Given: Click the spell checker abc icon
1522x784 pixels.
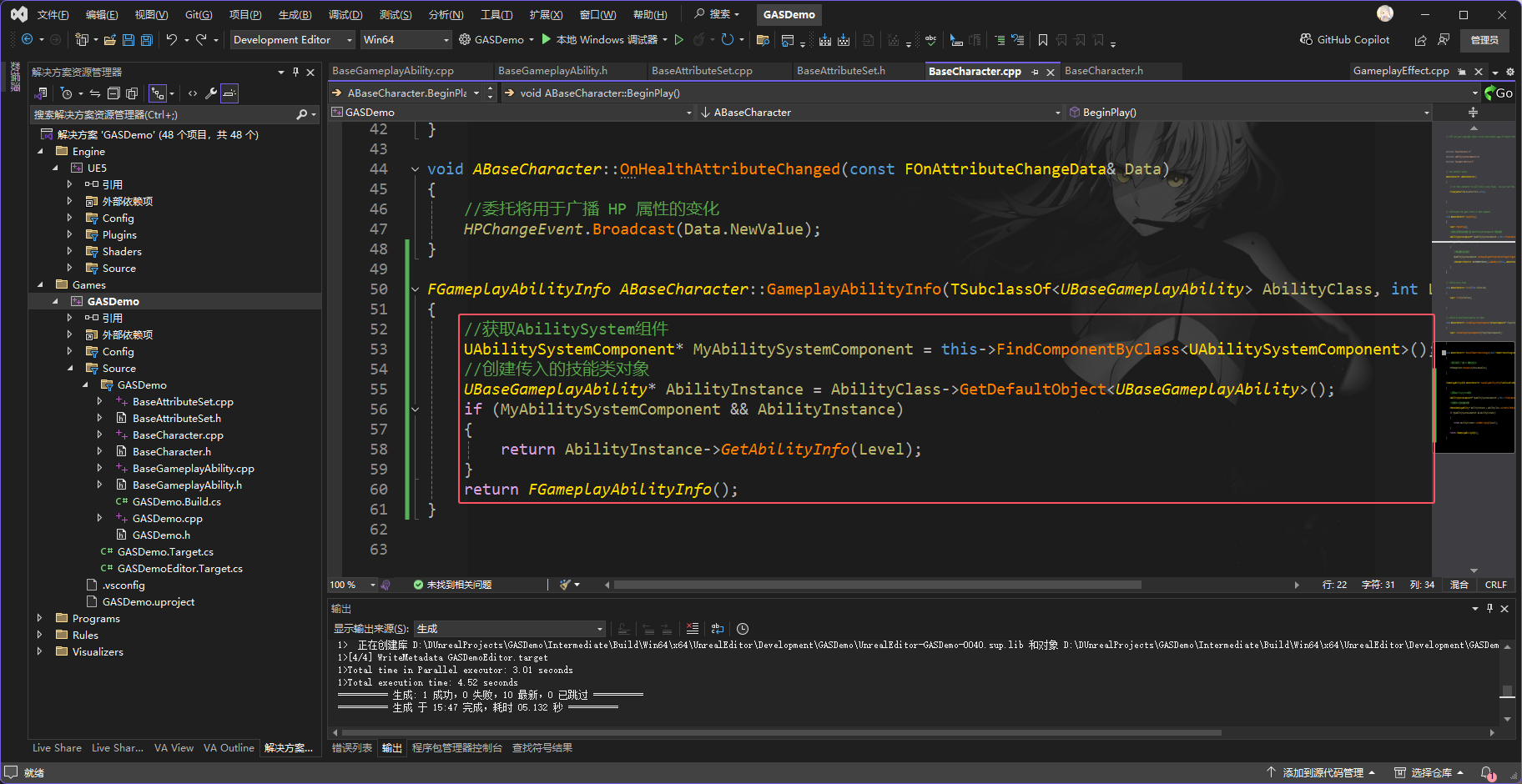Looking at the screenshot, I should (x=931, y=39).
